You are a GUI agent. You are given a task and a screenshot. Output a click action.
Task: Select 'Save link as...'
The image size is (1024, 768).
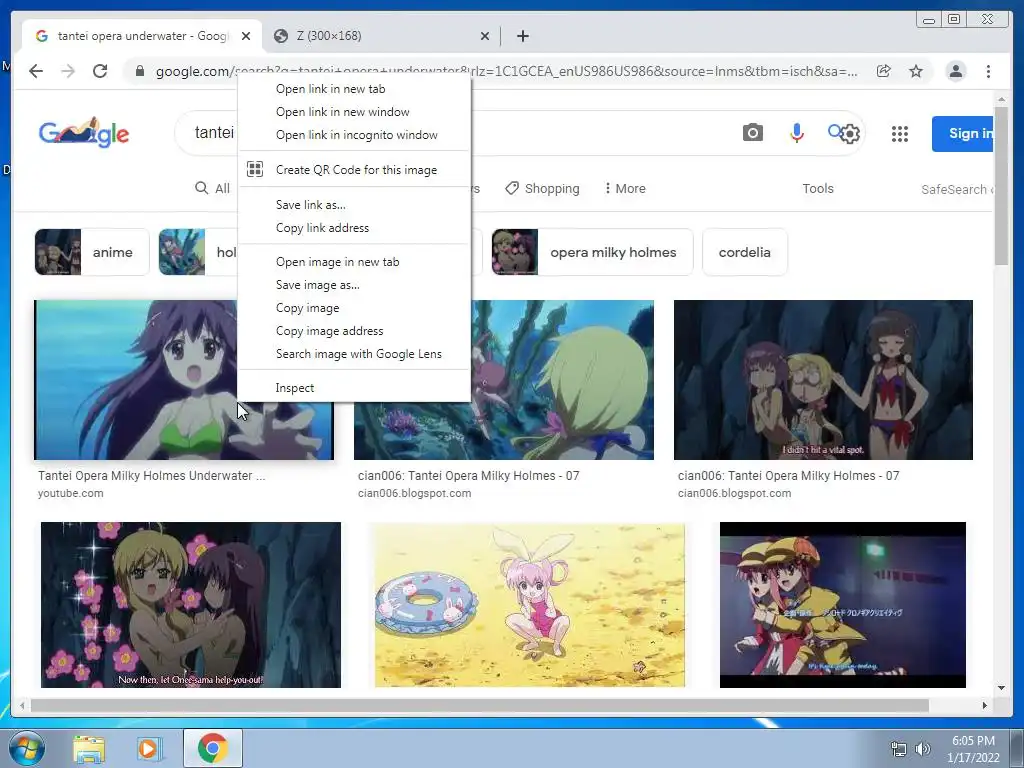click(x=354, y=204)
